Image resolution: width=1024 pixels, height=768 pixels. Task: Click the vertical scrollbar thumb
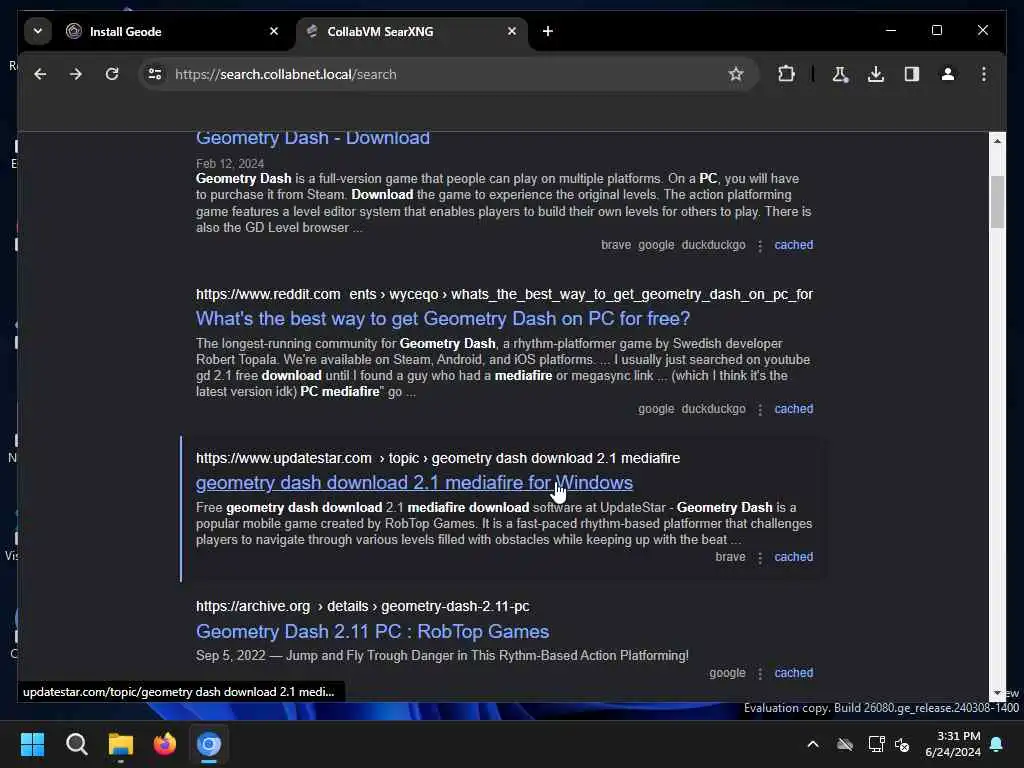[x=997, y=202]
